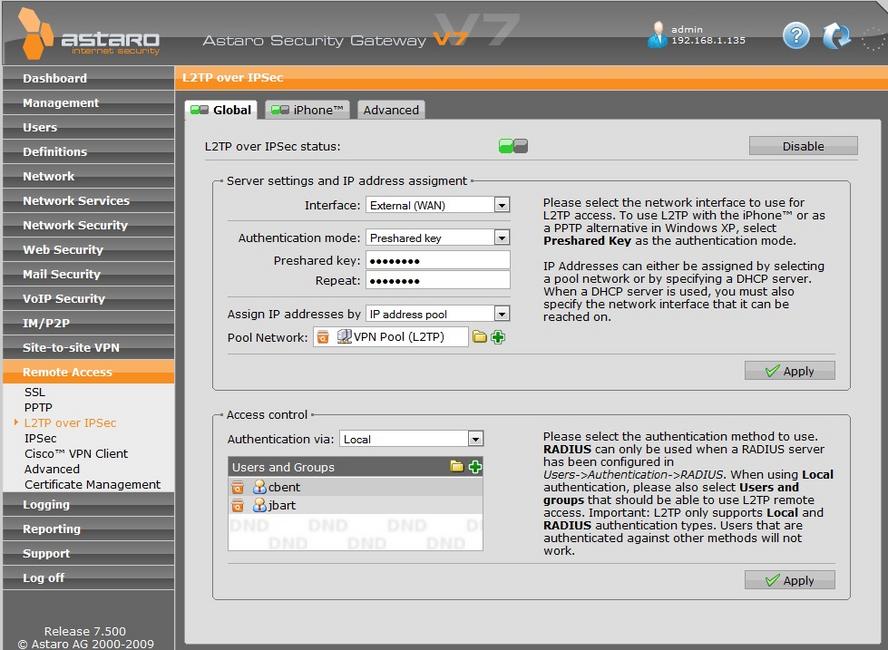The width and height of the screenshot is (888, 650).
Task: Click Log off in the sidebar
Action: pyautogui.click(x=88, y=578)
